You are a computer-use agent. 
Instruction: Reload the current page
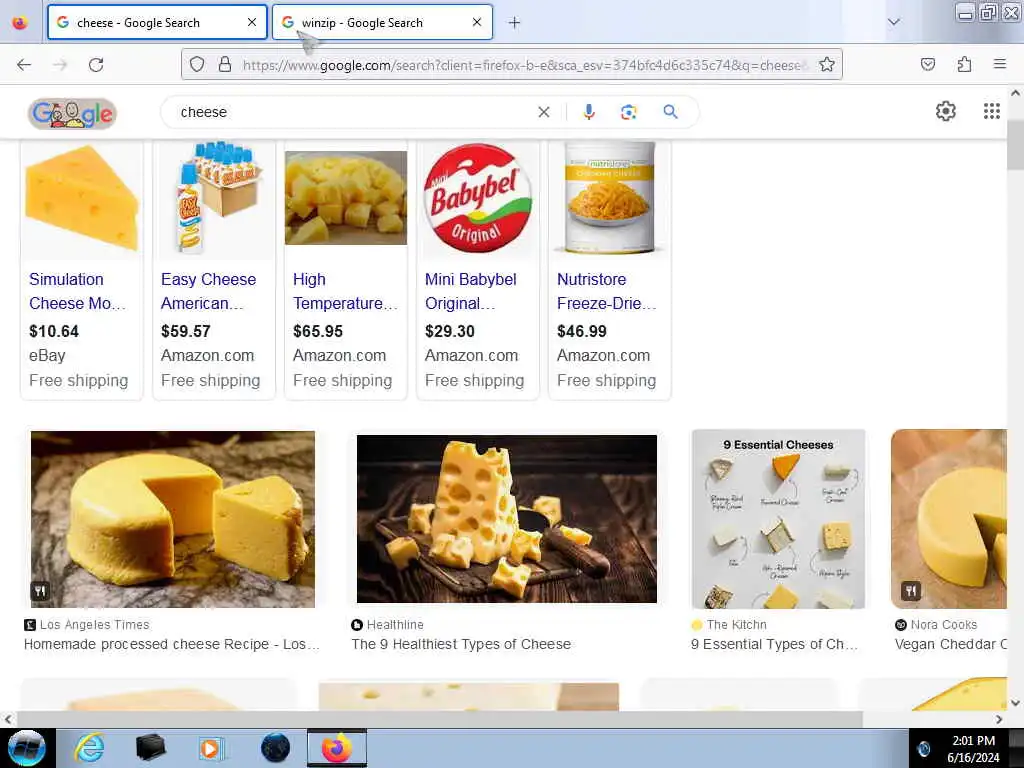(x=96, y=65)
